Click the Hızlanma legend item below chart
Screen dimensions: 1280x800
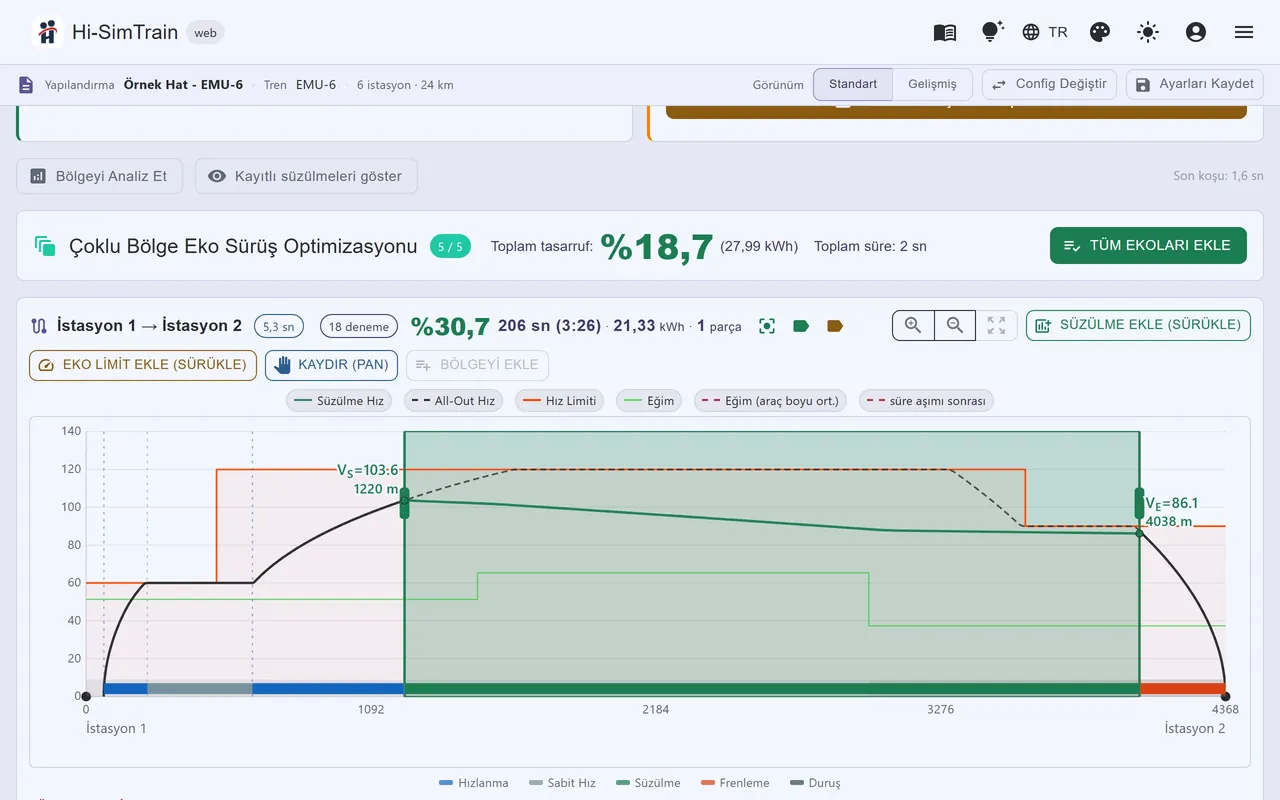pos(473,783)
